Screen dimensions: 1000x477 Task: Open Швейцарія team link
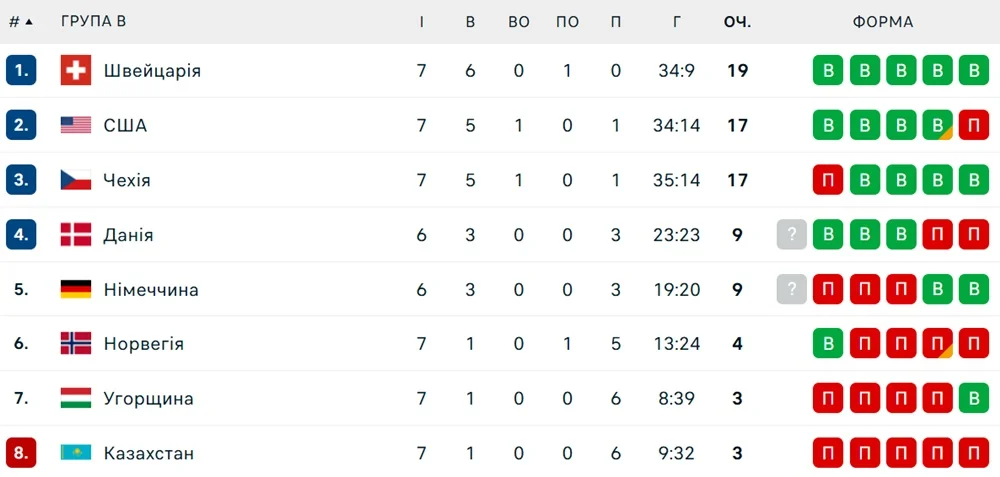152,71
